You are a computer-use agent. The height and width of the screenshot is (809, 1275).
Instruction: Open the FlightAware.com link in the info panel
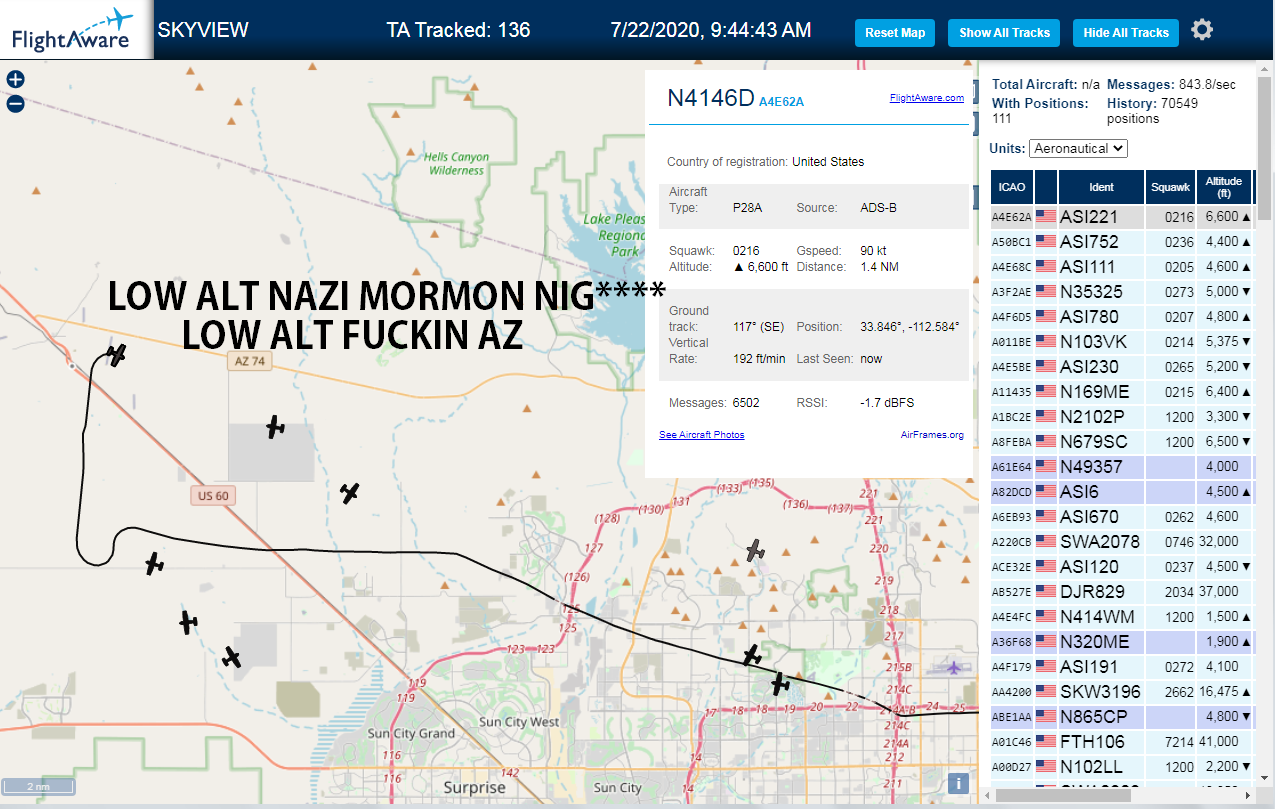tap(926, 98)
